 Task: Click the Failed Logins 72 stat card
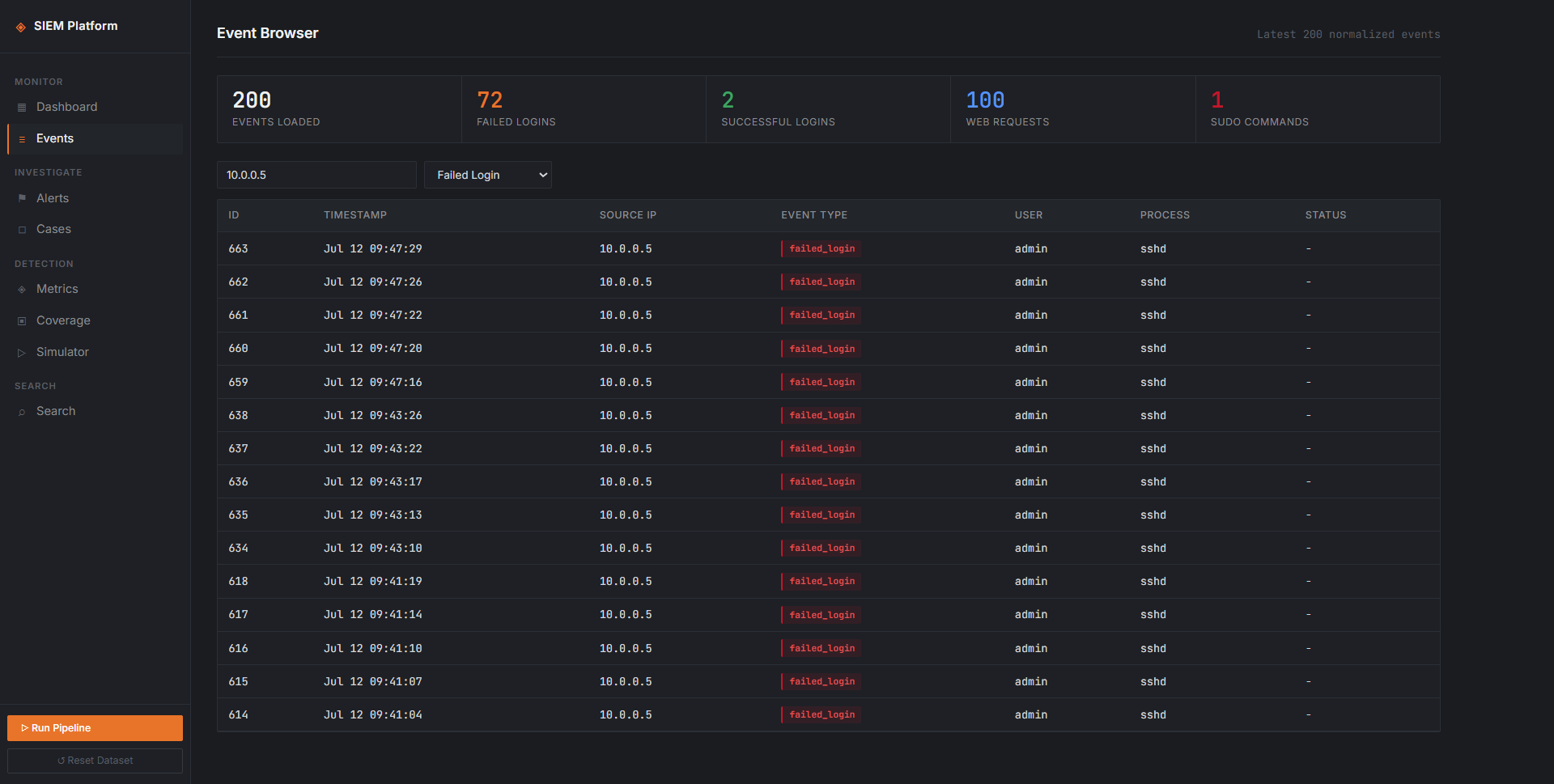584,109
